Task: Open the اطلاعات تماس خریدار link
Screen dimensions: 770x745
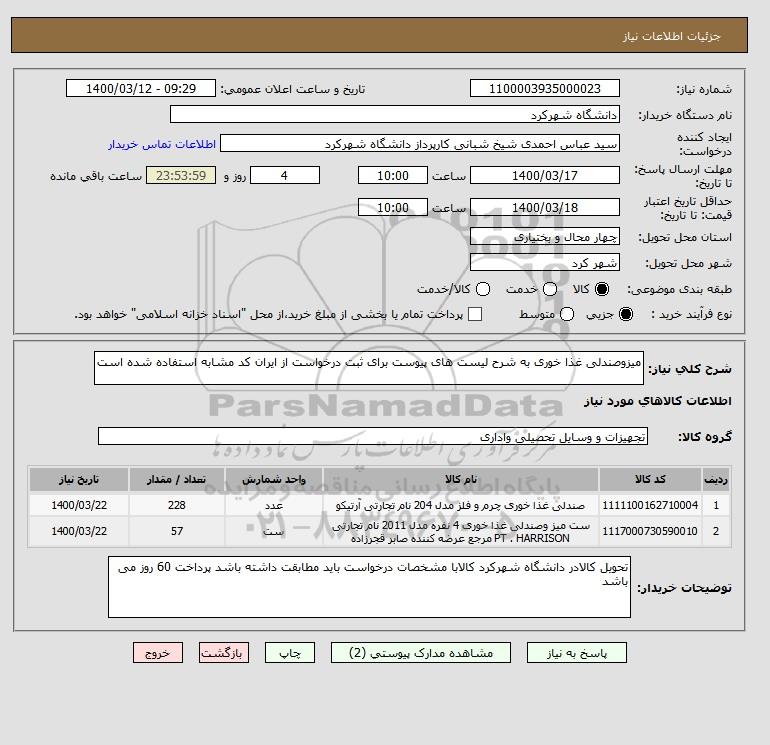Action: click(x=162, y=144)
